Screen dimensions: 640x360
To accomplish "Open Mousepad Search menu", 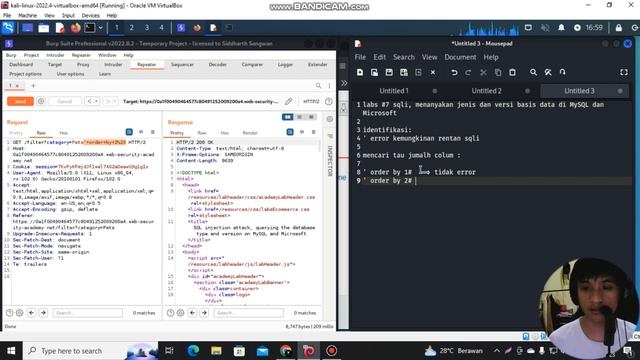I will tap(404, 57).
